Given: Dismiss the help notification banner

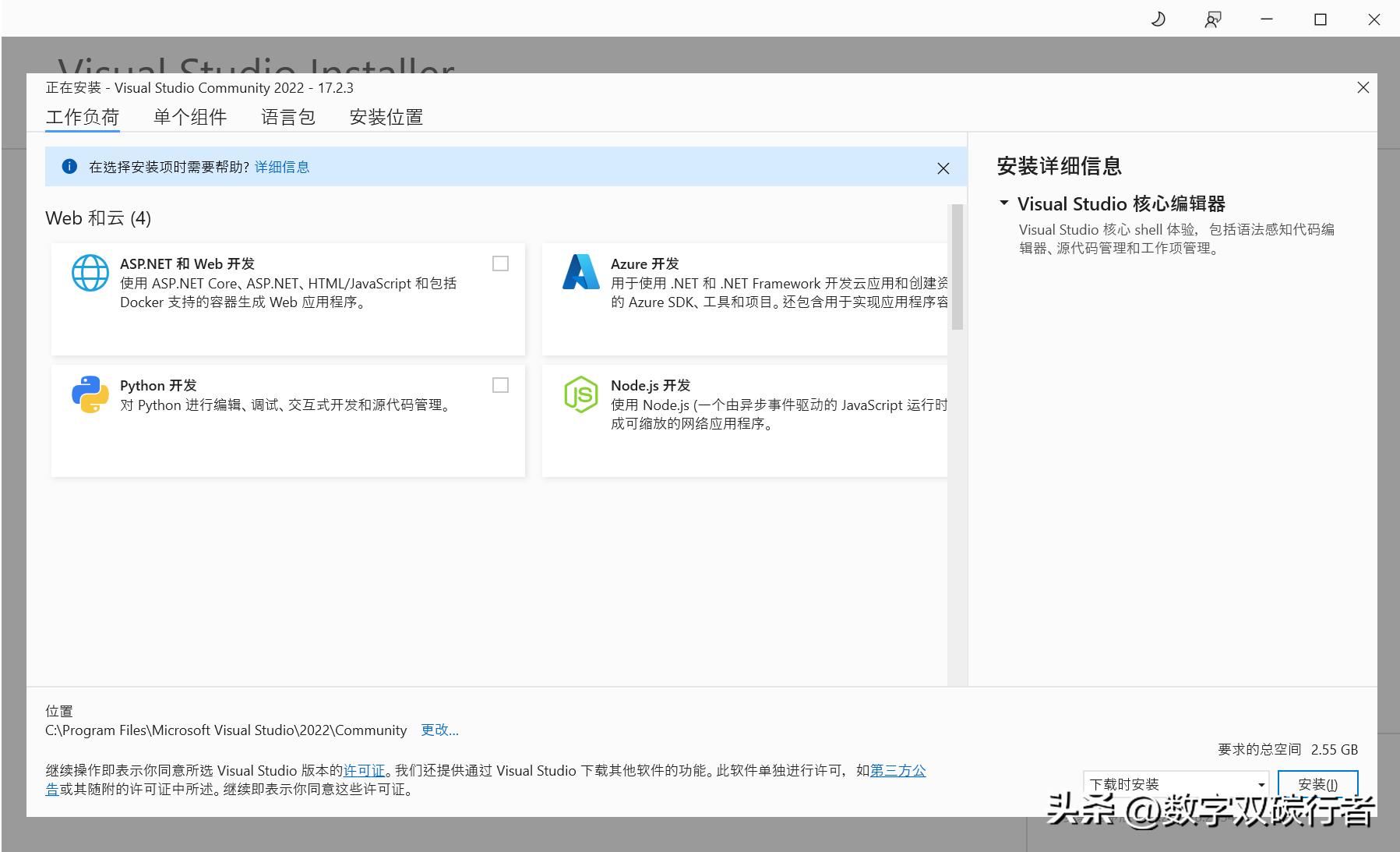Looking at the screenshot, I should (x=943, y=168).
